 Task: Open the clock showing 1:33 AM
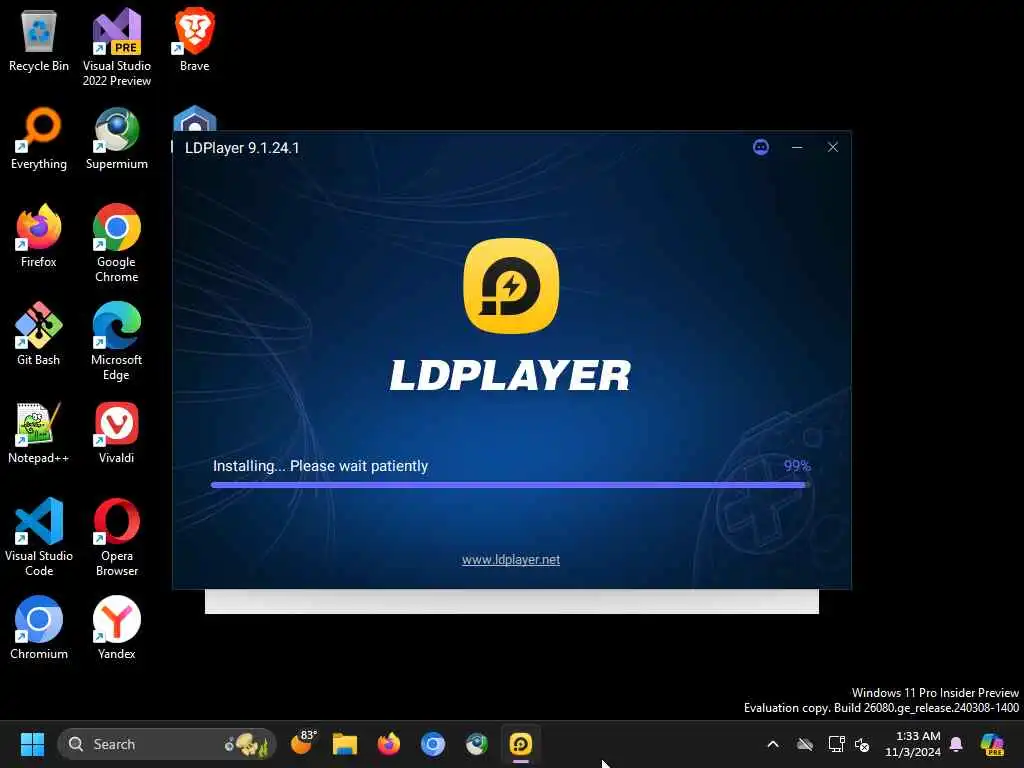(x=912, y=744)
